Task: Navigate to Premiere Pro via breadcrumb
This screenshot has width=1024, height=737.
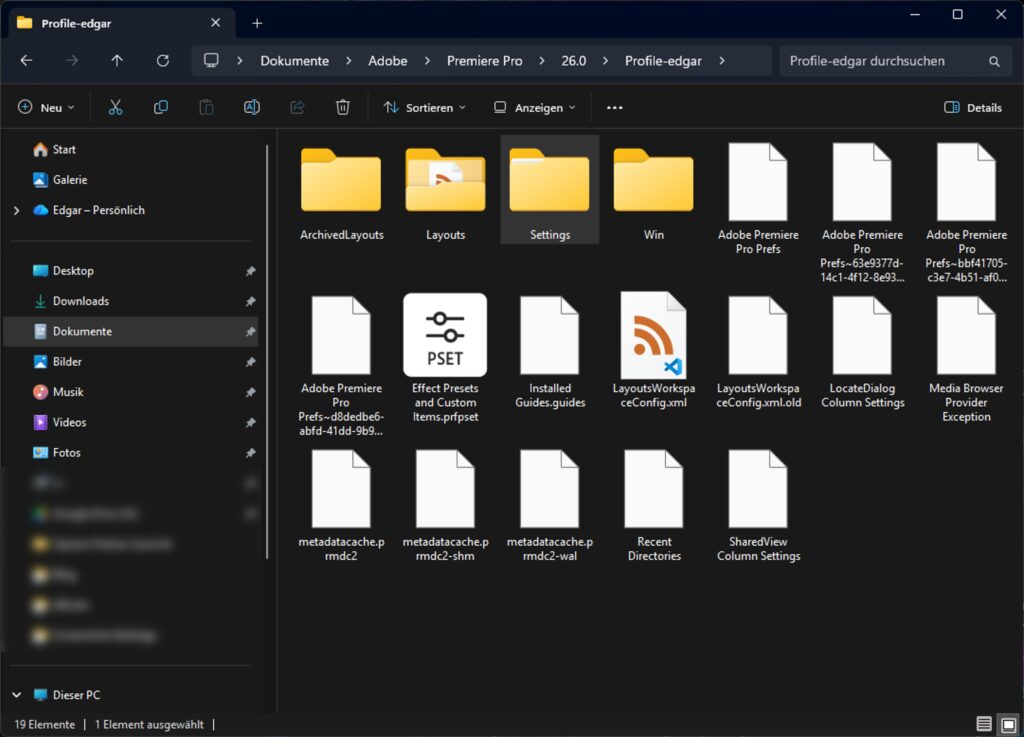Action: [x=484, y=60]
